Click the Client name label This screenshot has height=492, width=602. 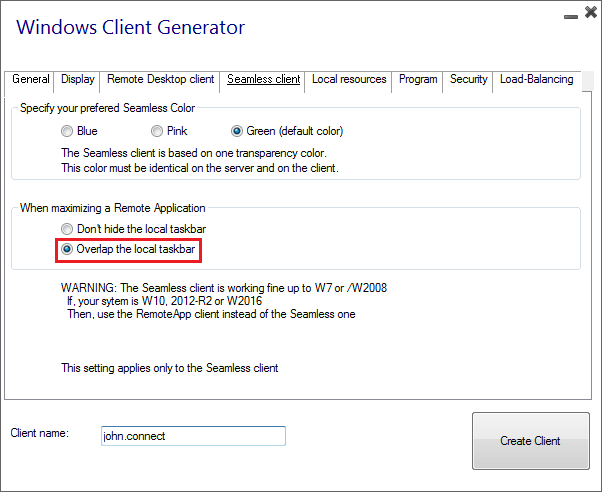[40, 433]
